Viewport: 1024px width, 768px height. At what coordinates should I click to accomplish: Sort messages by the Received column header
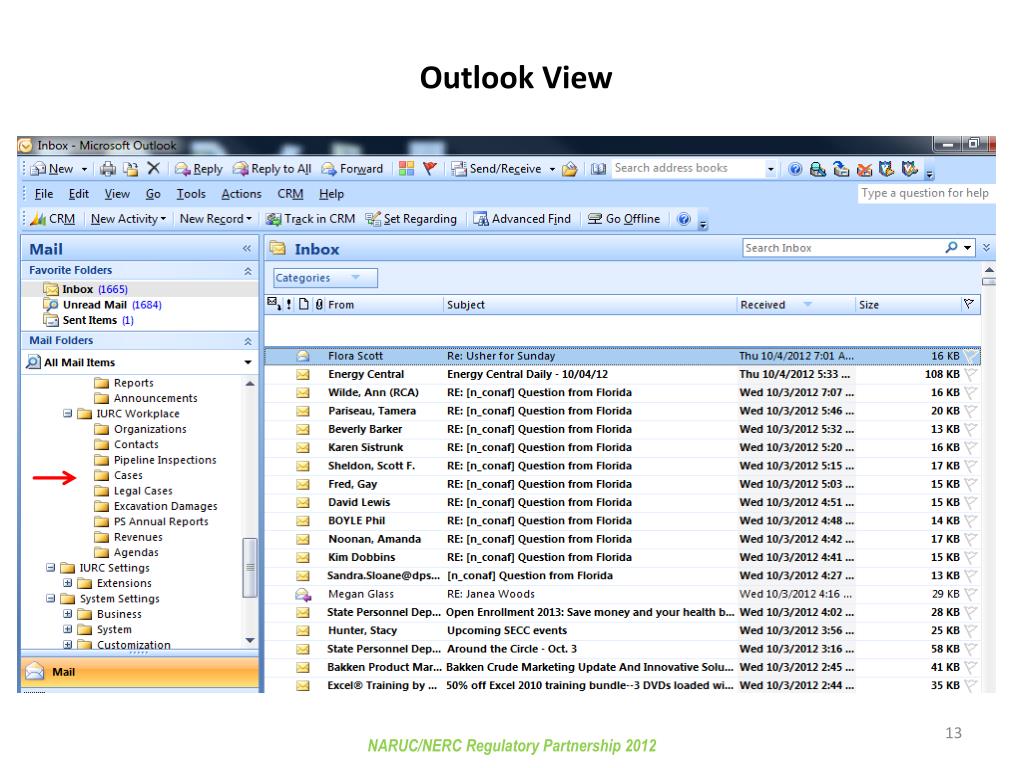[x=795, y=304]
